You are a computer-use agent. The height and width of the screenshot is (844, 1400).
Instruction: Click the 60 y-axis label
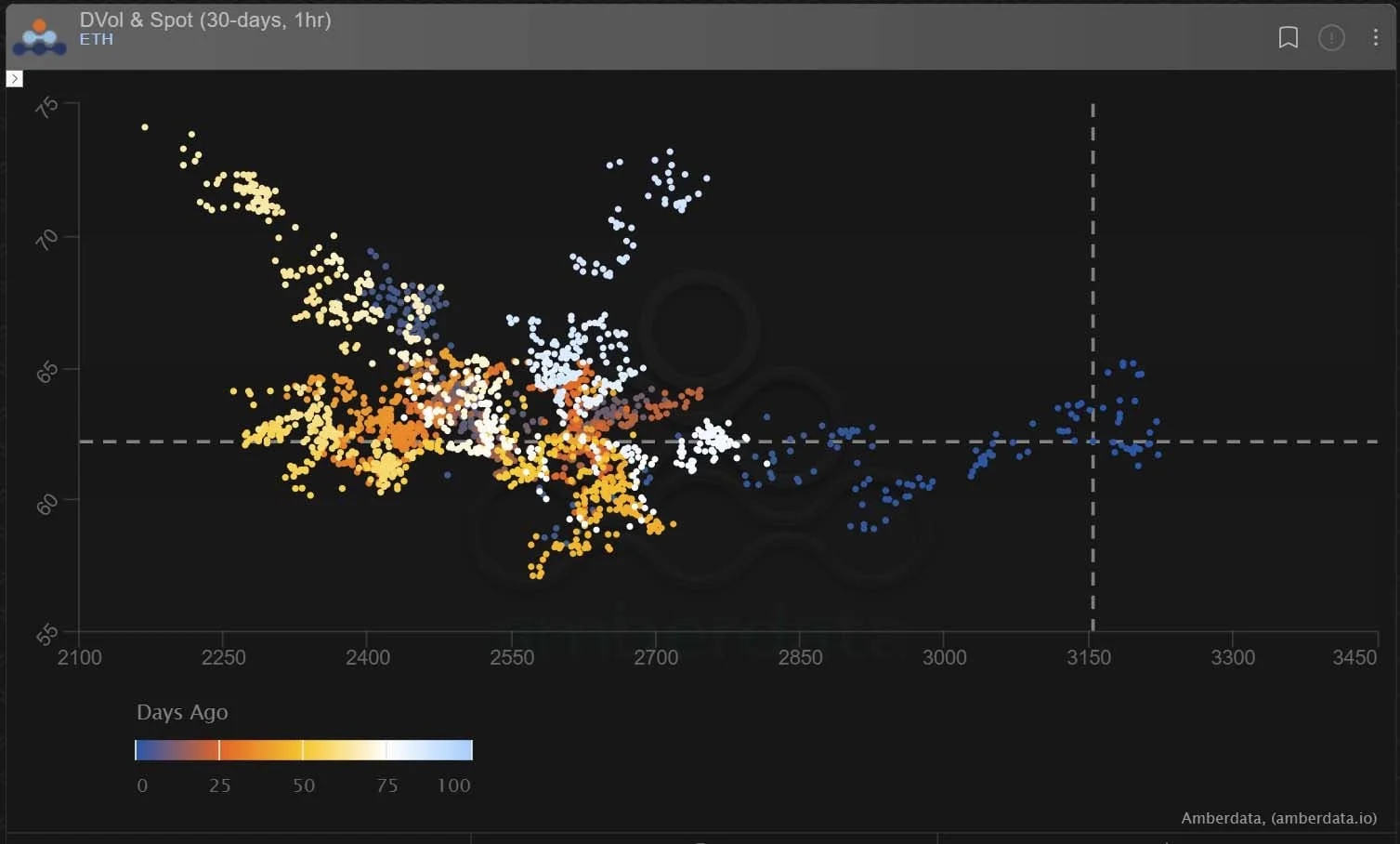[x=46, y=504]
